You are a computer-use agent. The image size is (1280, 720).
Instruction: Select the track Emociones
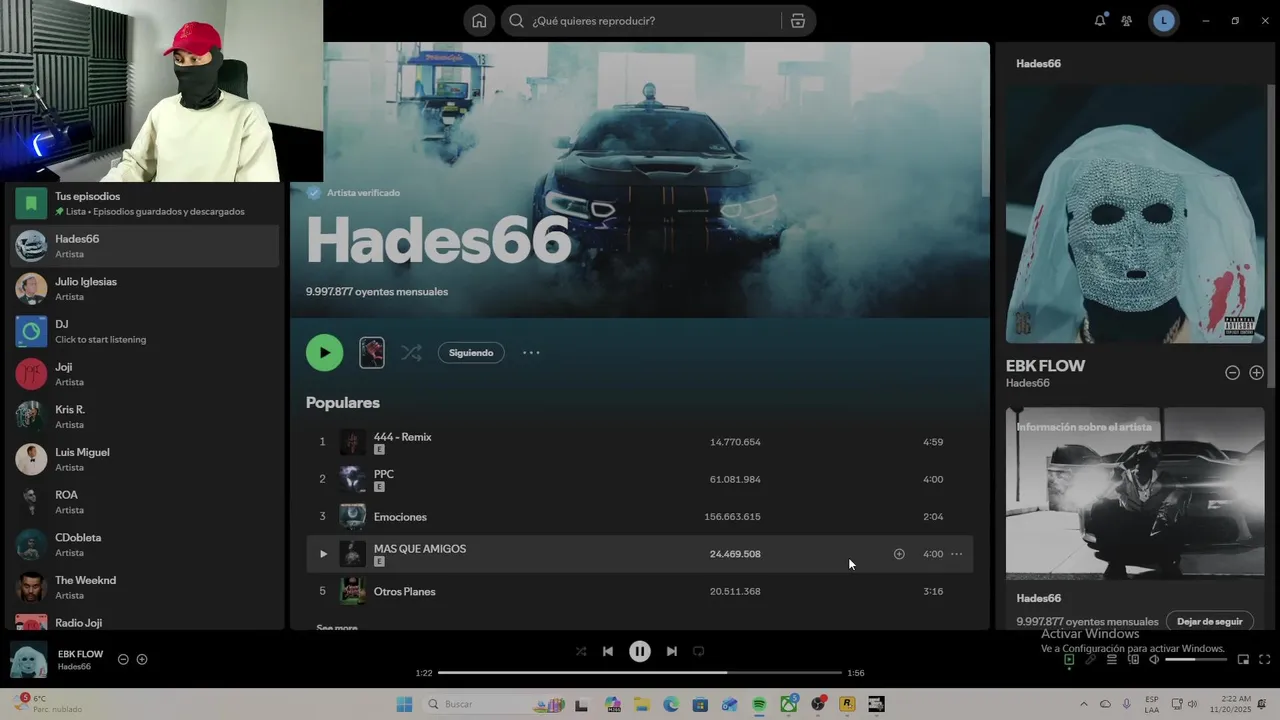(x=639, y=517)
